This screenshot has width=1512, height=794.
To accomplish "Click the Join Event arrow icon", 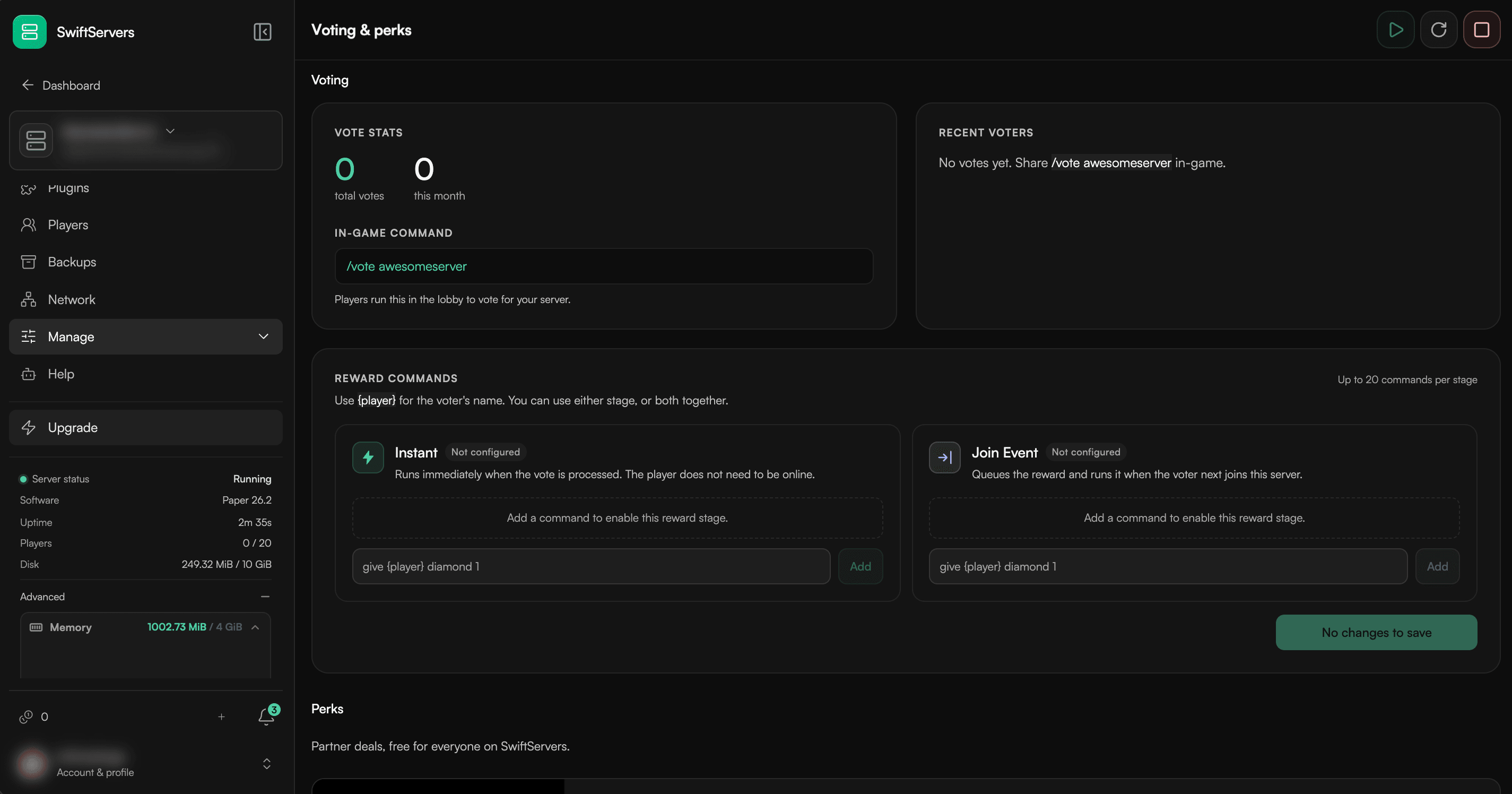I will [x=944, y=458].
